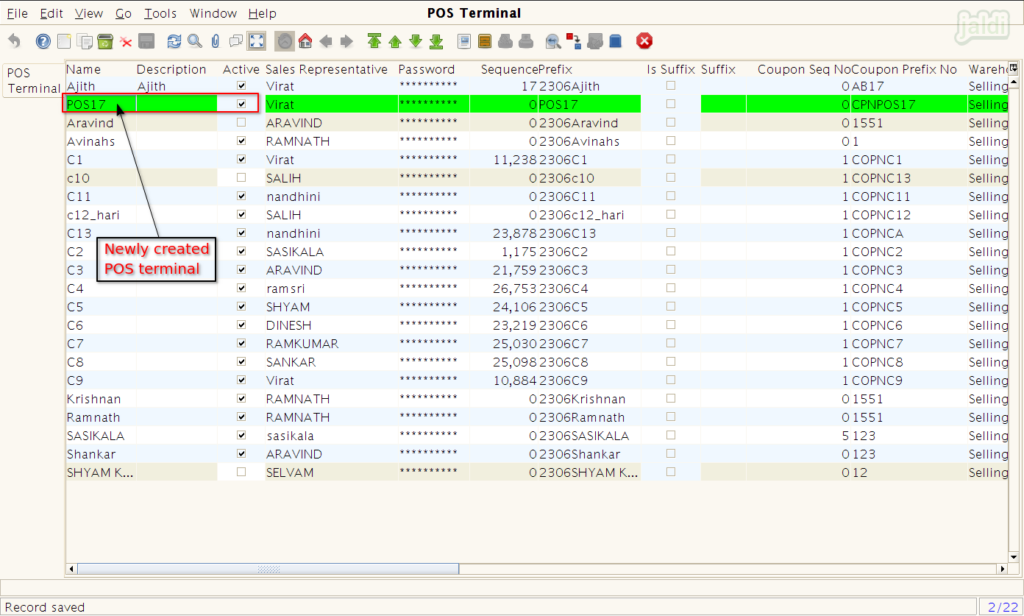Screen dimensions: 1024x616
Task: Toggle Is Suffix checkbox for Ajith row
Action: [671, 86]
